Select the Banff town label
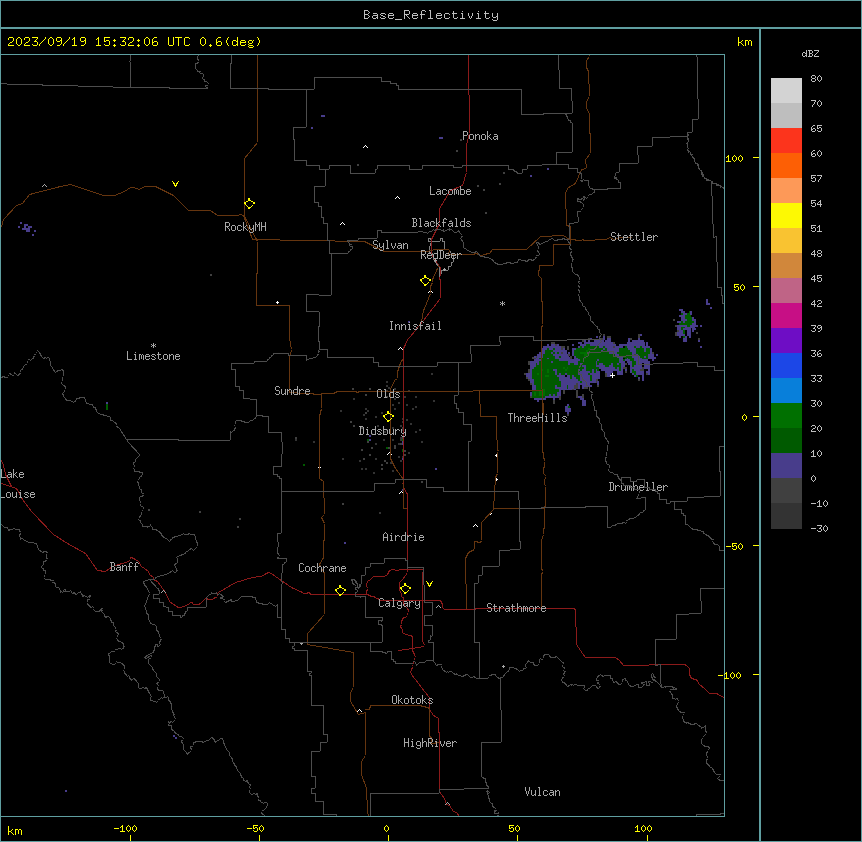 pos(124,567)
